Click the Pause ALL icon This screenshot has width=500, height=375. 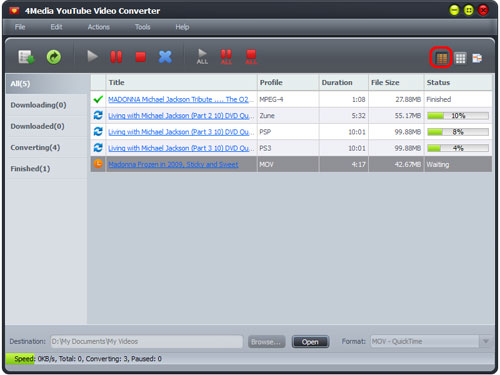click(x=226, y=57)
